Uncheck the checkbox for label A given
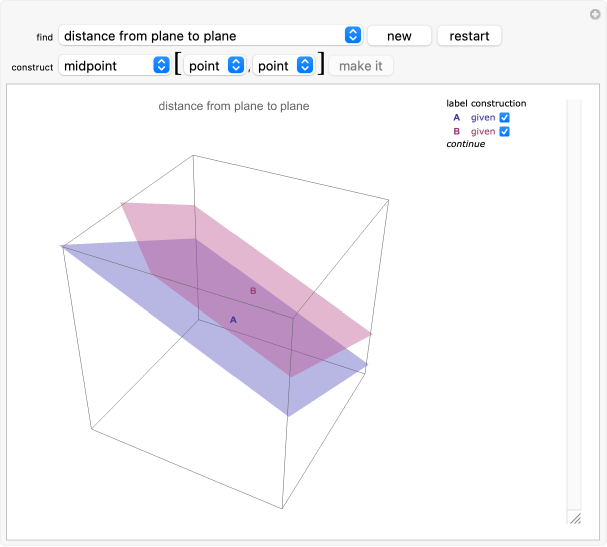This screenshot has width=607, height=547. coord(505,117)
